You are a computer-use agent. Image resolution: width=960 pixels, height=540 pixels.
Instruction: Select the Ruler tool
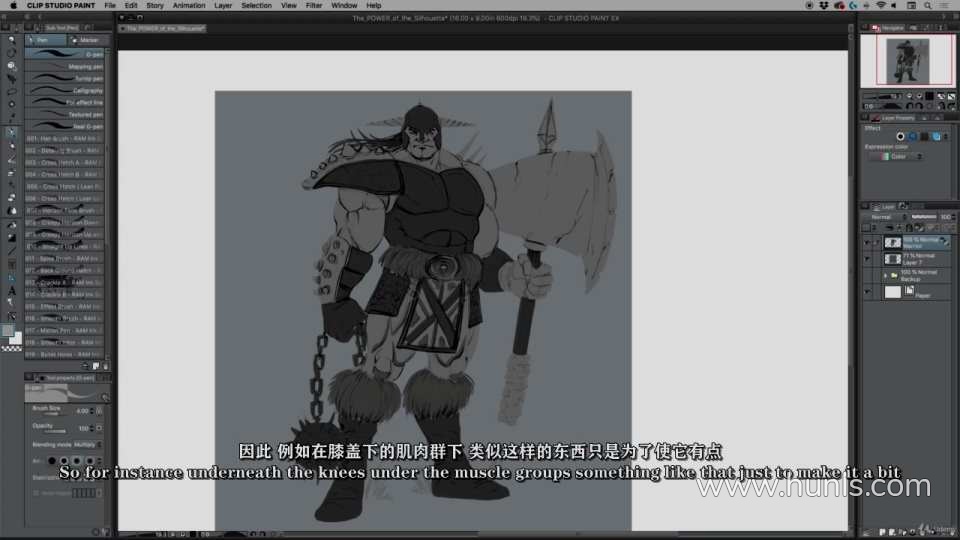pyautogui.click(x=11, y=277)
